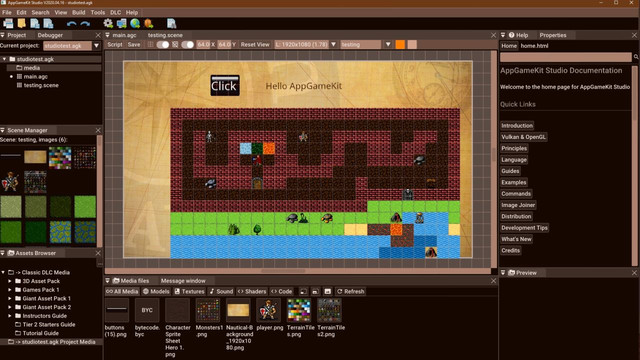The width and height of the screenshot is (640, 360).
Task: Click the globe broadcast icon in the toolbar
Action: [x=135, y=23]
